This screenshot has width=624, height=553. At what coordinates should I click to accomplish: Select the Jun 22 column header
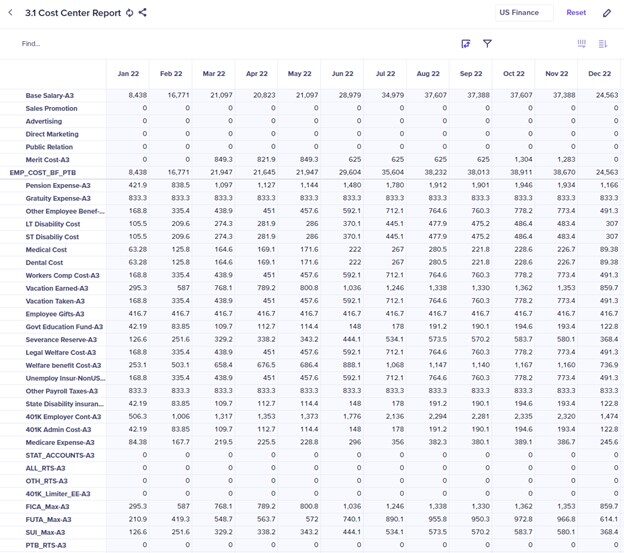[343, 74]
